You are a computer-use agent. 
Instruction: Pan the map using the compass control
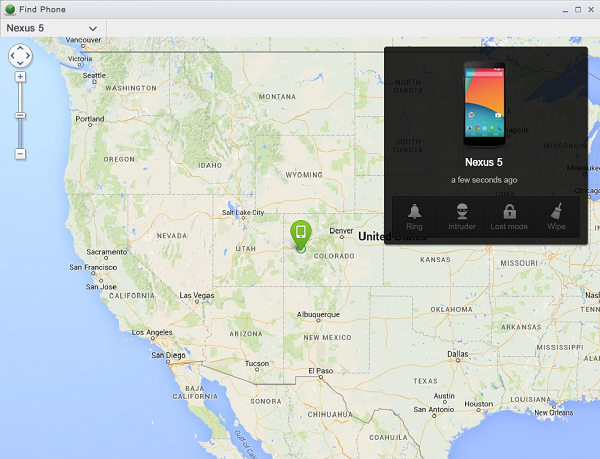click(x=20, y=56)
